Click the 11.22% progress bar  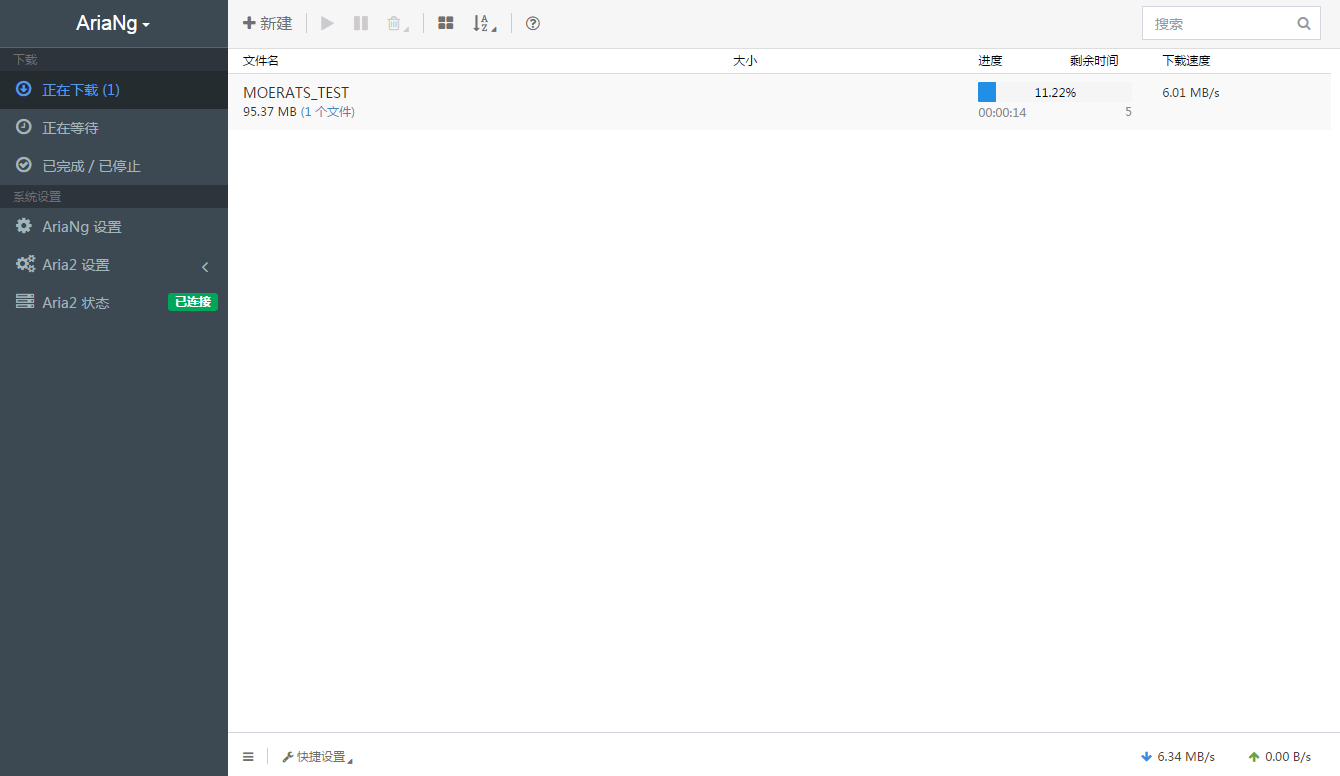click(1055, 92)
